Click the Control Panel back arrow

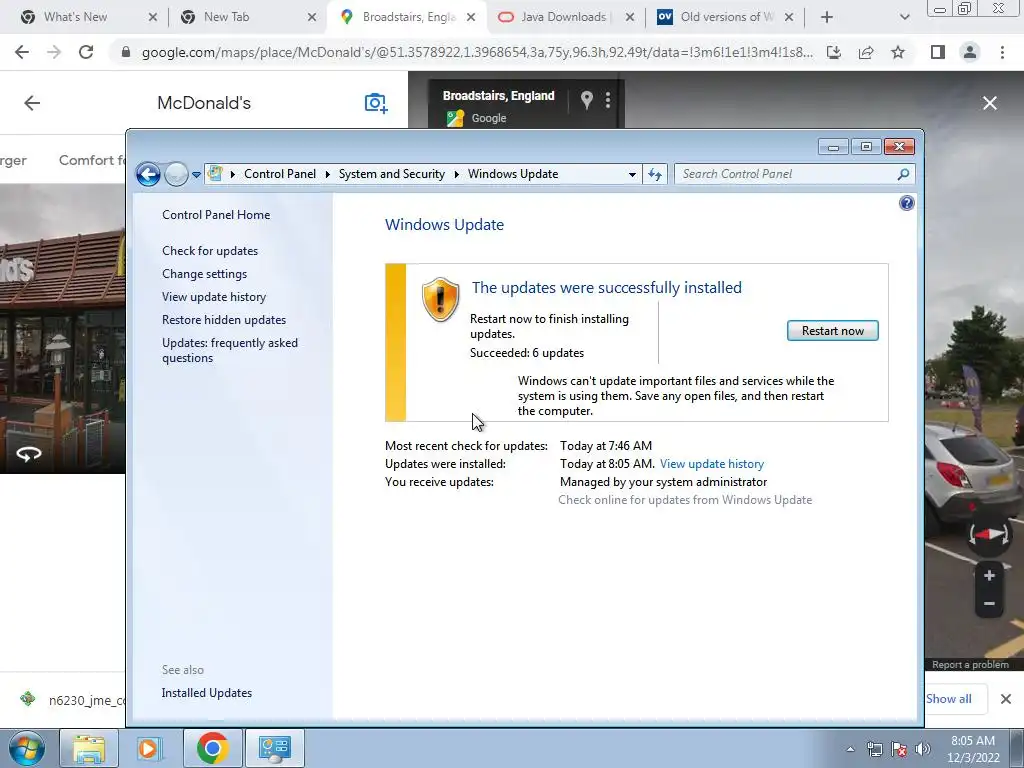pyautogui.click(x=148, y=174)
